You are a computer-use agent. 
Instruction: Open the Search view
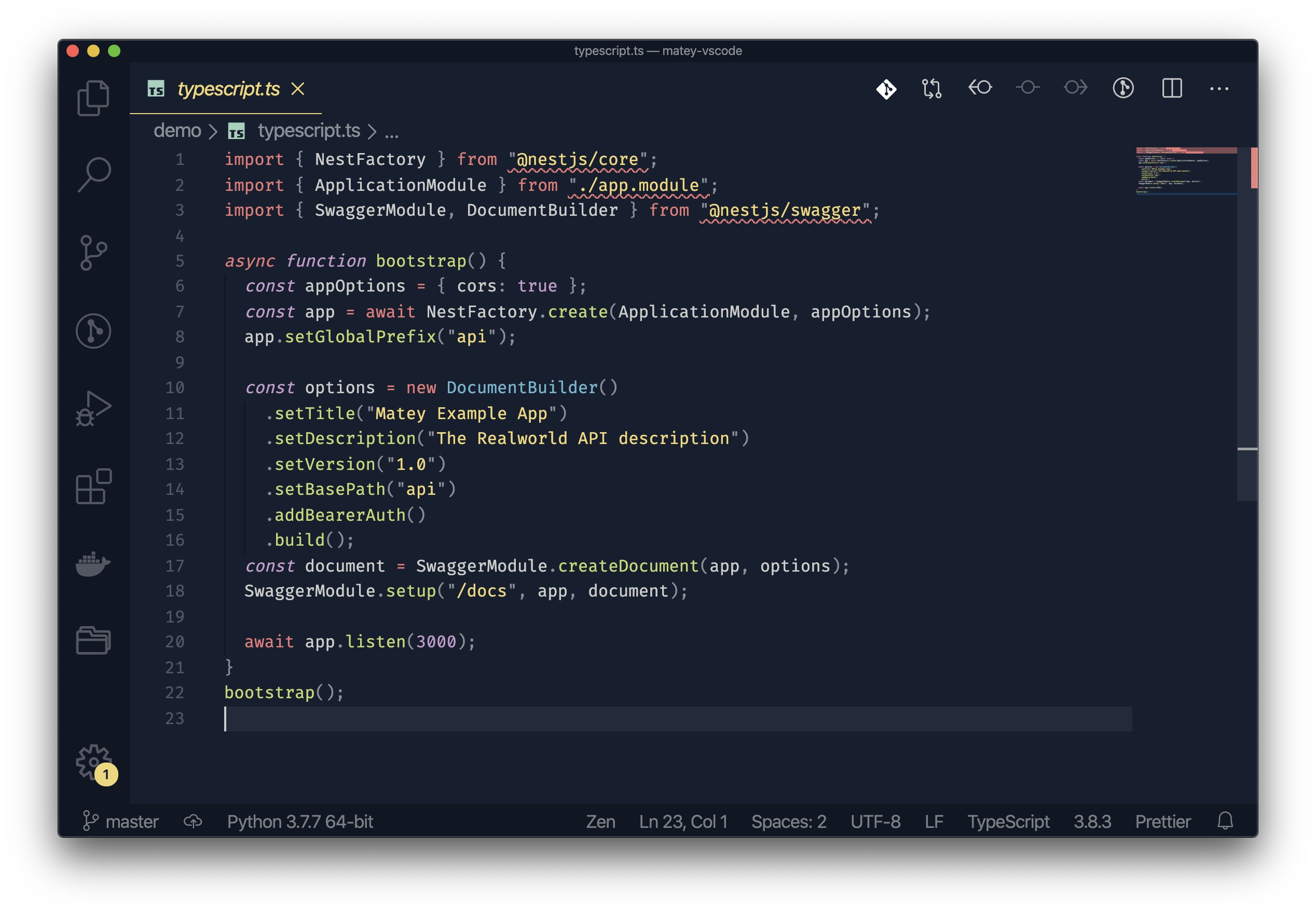pyautogui.click(x=93, y=174)
